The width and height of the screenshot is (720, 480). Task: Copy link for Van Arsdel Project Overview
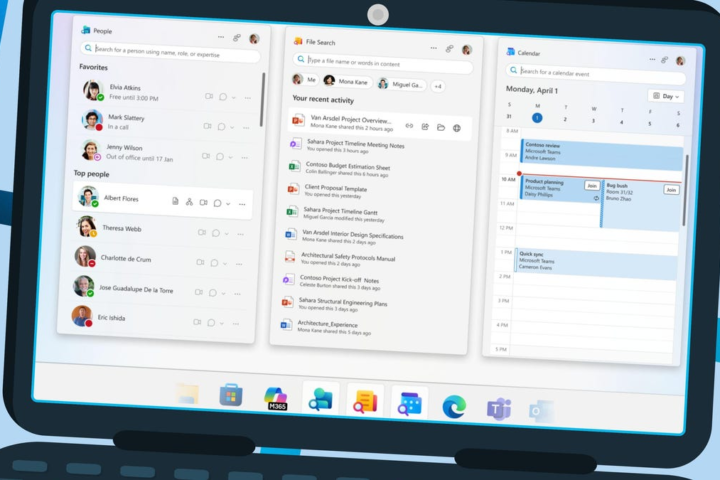point(409,126)
